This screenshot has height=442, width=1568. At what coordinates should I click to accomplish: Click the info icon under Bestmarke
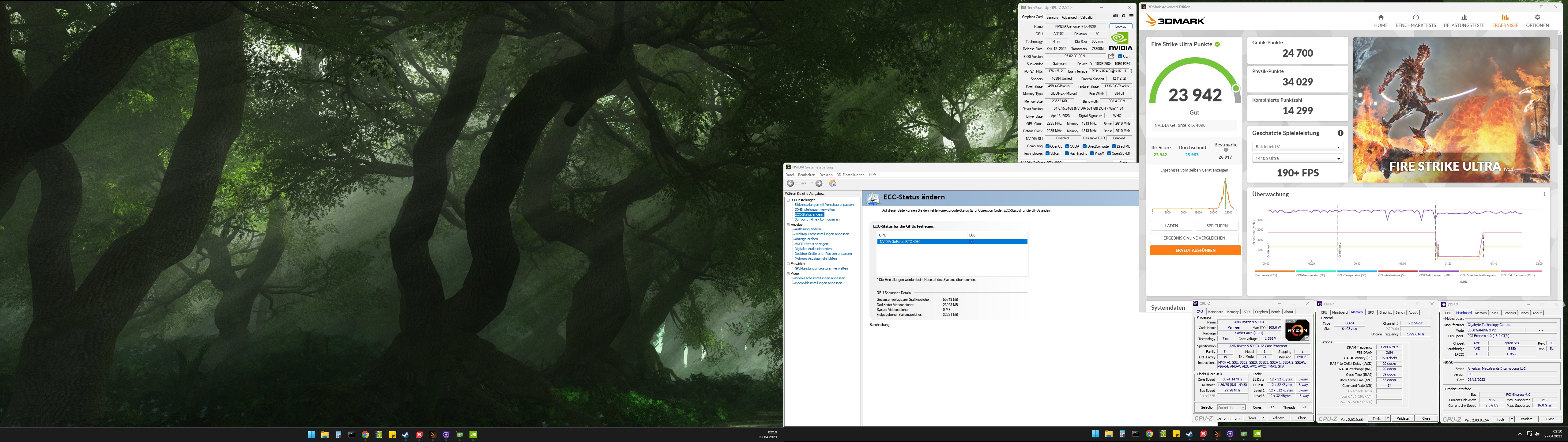click(x=1225, y=150)
